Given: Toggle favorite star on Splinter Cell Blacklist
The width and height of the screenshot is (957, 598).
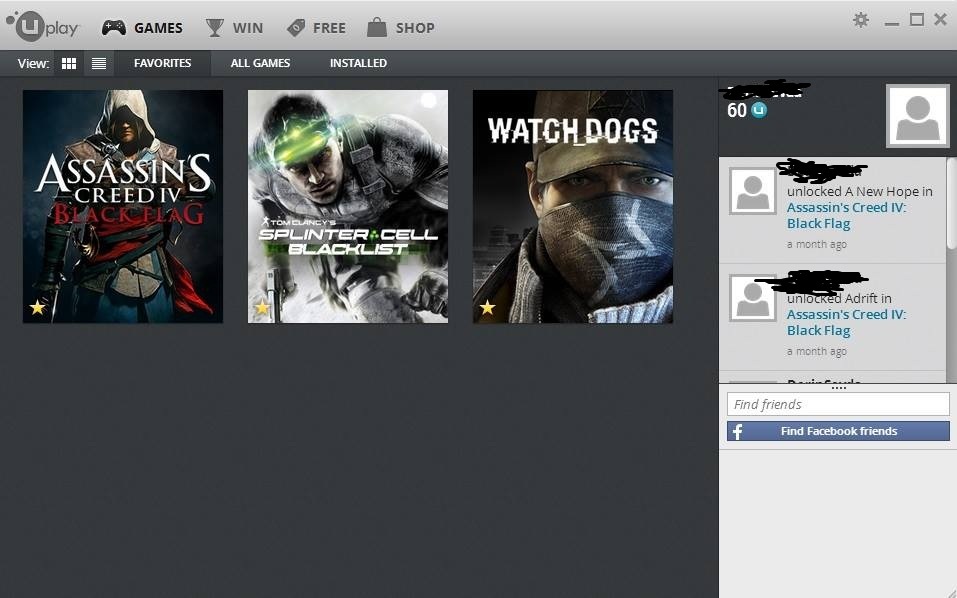Looking at the screenshot, I should (262, 307).
